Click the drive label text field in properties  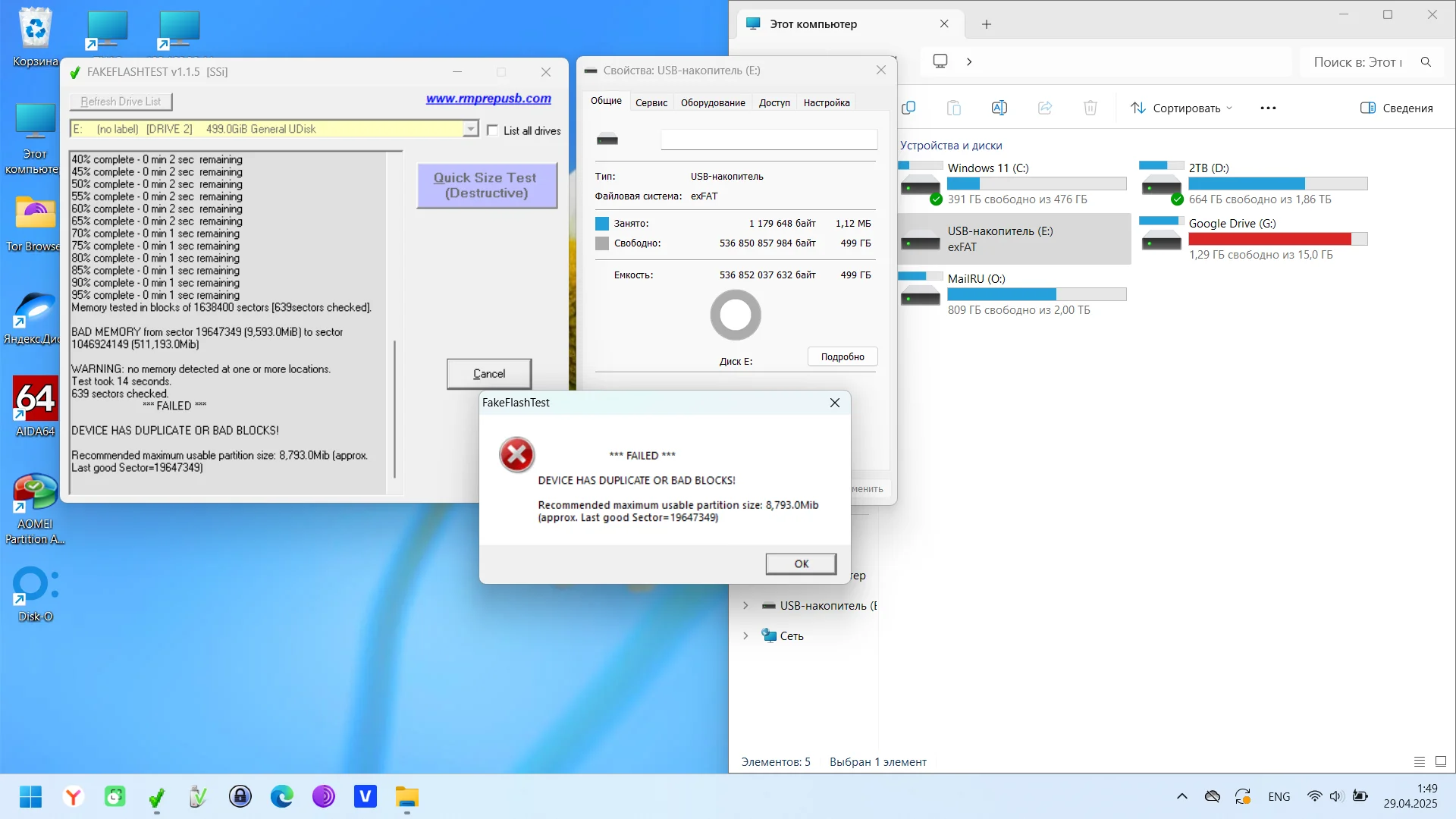769,140
